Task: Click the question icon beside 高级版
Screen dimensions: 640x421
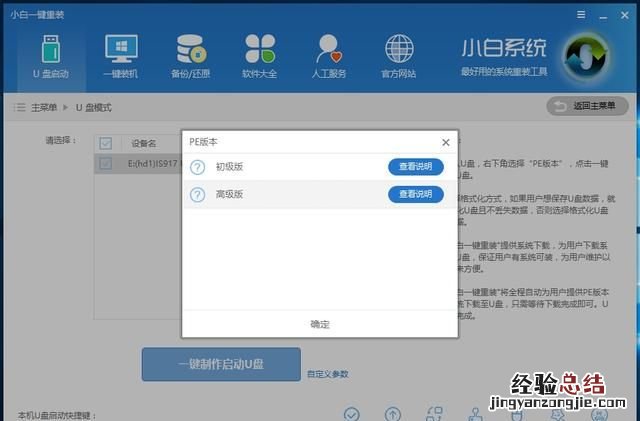Action: coord(198,195)
